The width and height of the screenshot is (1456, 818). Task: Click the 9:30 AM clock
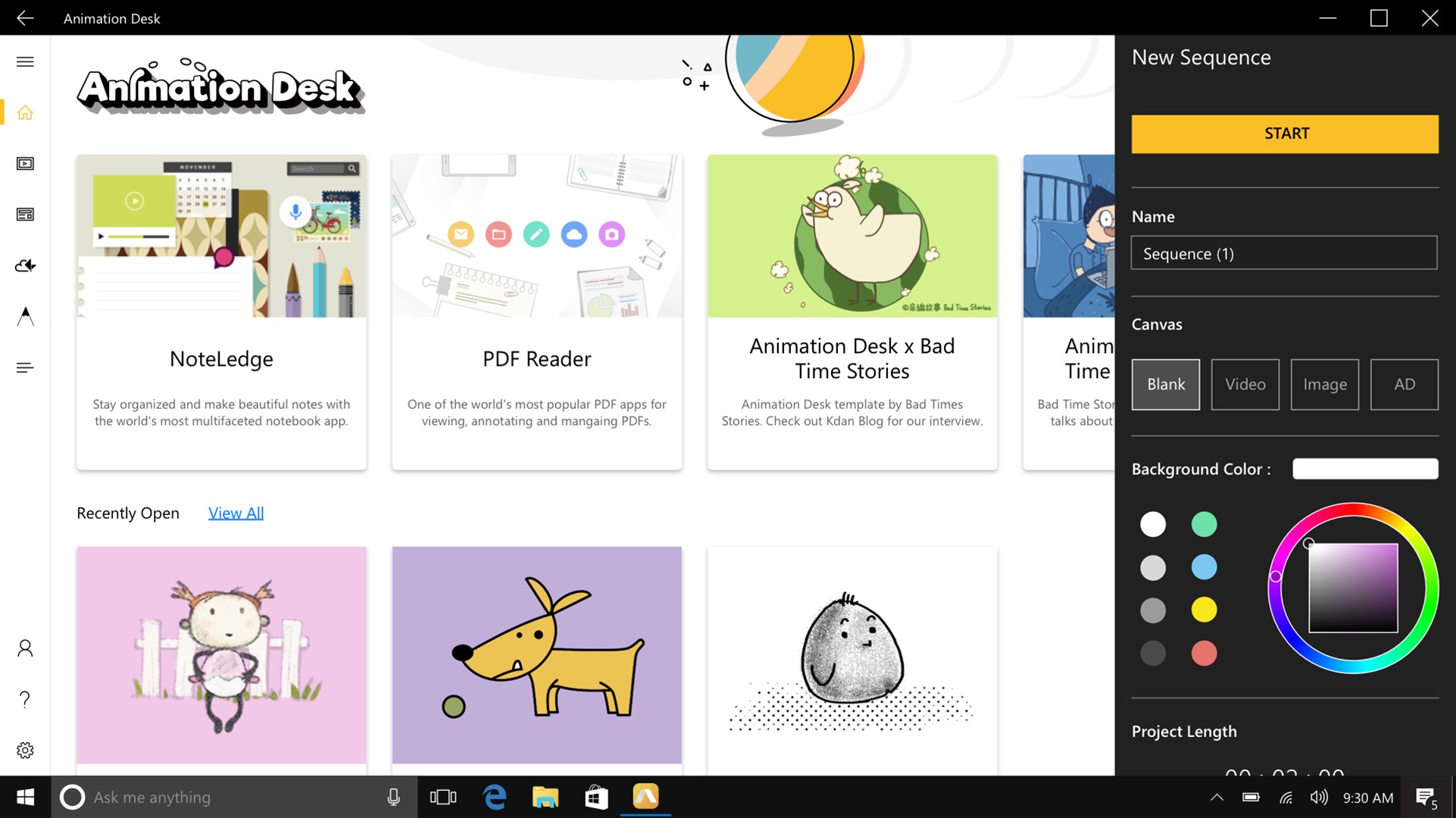(1367, 798)
